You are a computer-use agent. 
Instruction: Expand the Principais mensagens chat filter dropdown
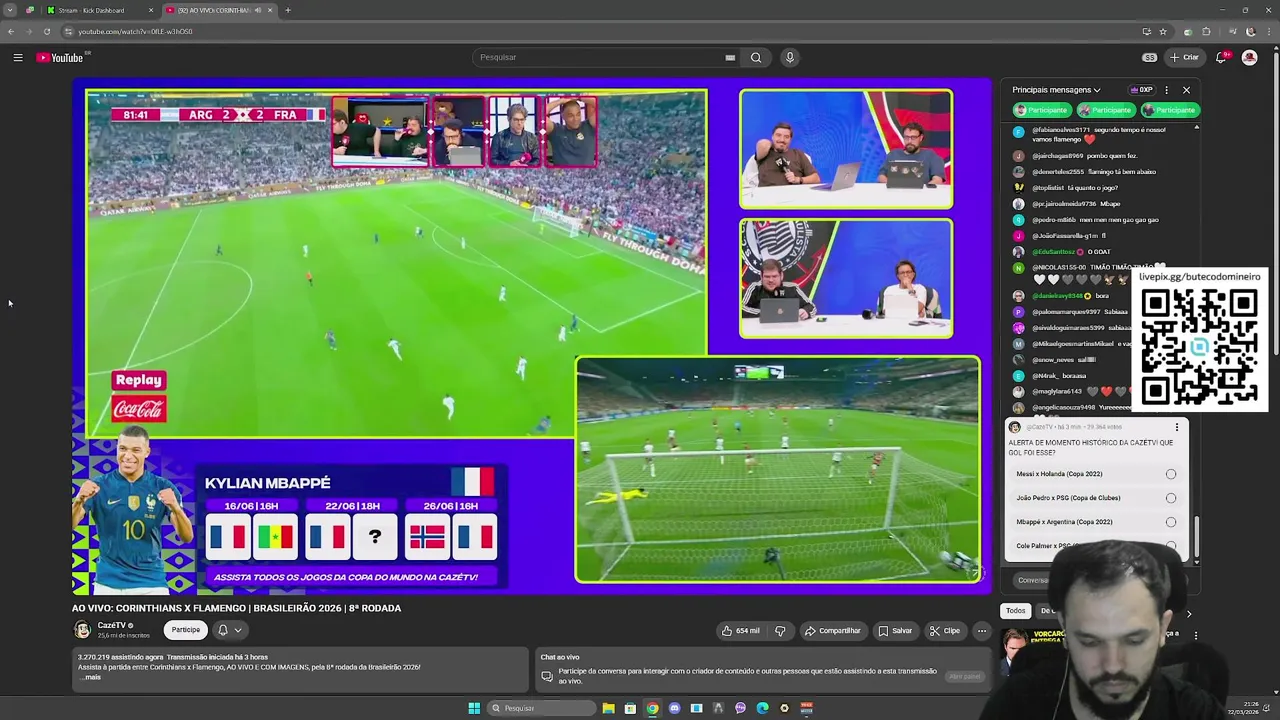tap(1056, 90)
